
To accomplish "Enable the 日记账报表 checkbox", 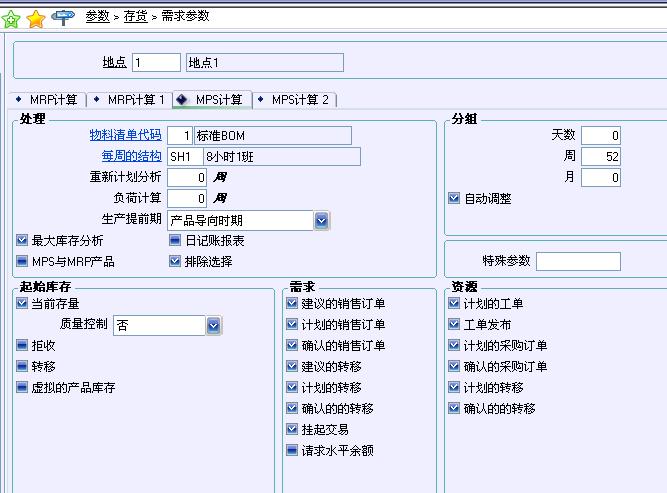I will pyautogui.click(x=175, y=241).
